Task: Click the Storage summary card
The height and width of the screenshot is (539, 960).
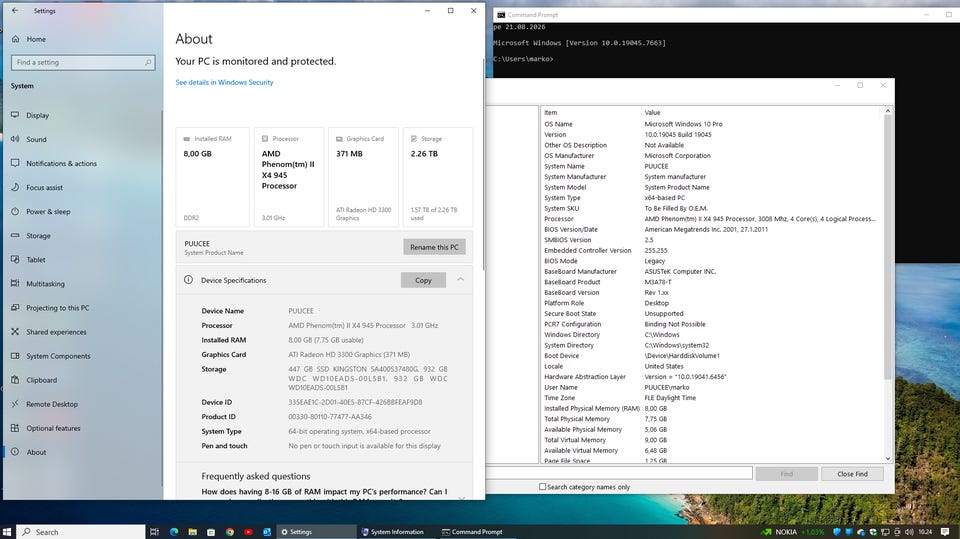Action: (x=438, y=177)
